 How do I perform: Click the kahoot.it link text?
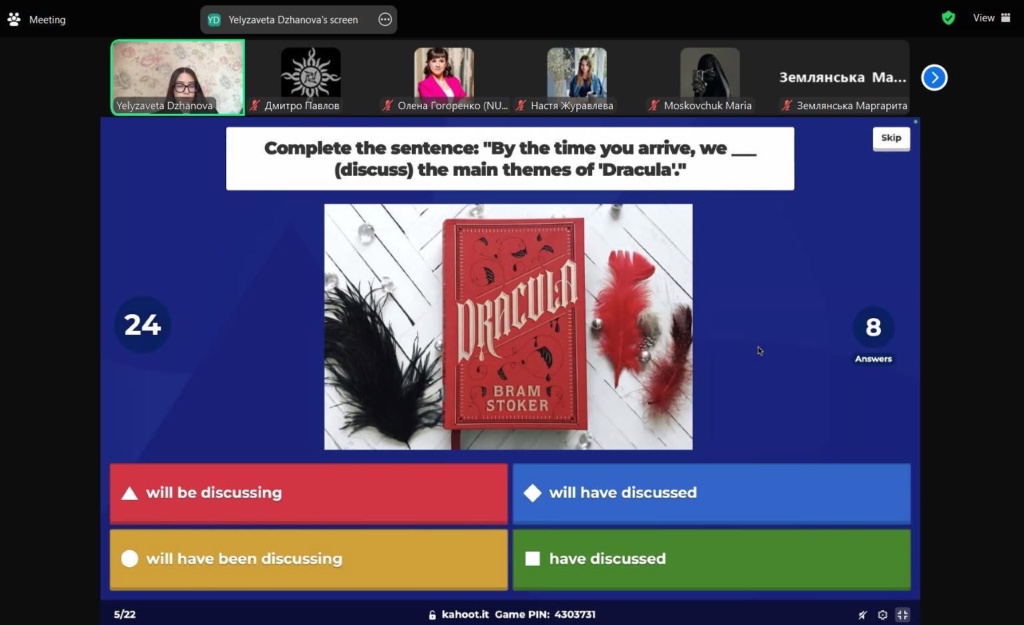pyautogui.click(x=465, y=615)
